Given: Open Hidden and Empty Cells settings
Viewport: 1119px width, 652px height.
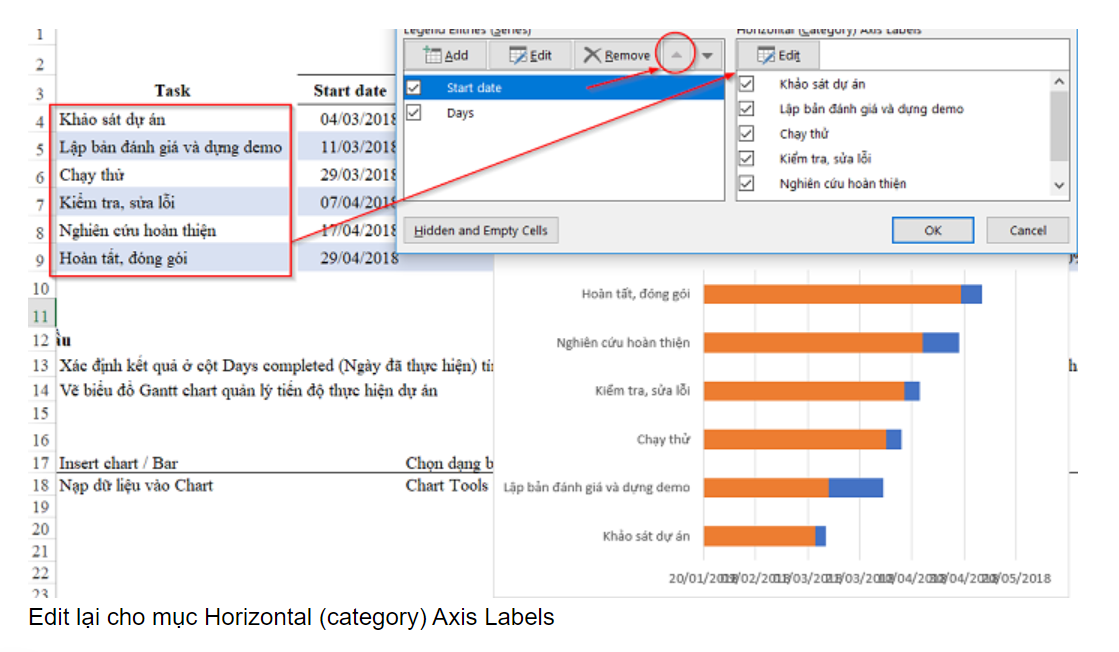Looking at the screenshot, I should 481,230.
